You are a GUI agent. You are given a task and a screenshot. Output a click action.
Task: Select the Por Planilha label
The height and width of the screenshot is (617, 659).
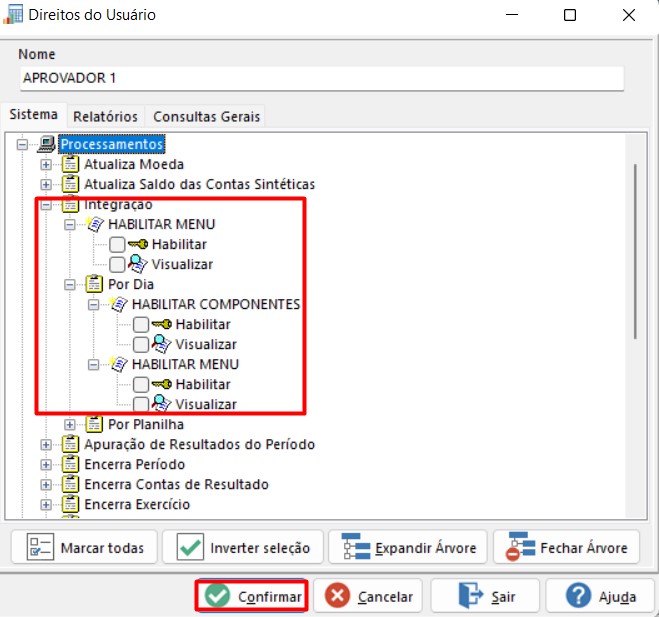(x=146, y=424)
